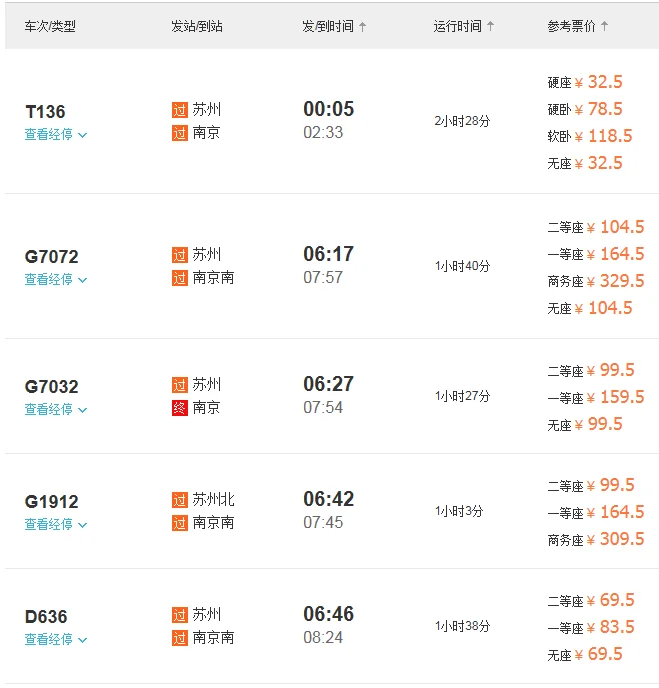Viewport: 659px width, 688px height.
Task: Click the sort arrow next to 运行时间
Action: click(490, 27)
